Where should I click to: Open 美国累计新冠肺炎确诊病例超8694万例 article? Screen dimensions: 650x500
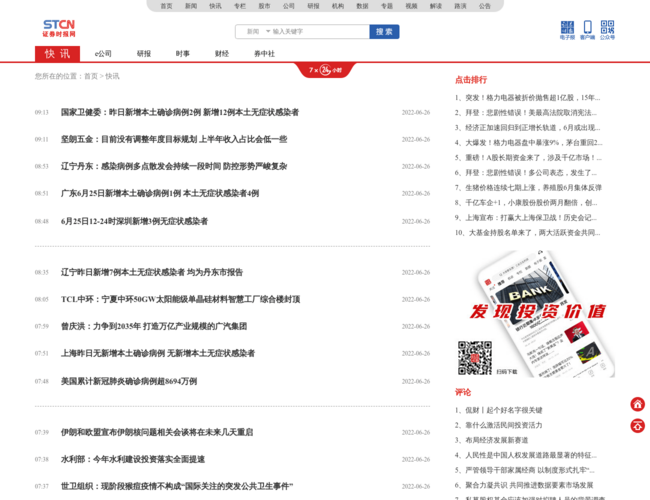coord(129,381)
